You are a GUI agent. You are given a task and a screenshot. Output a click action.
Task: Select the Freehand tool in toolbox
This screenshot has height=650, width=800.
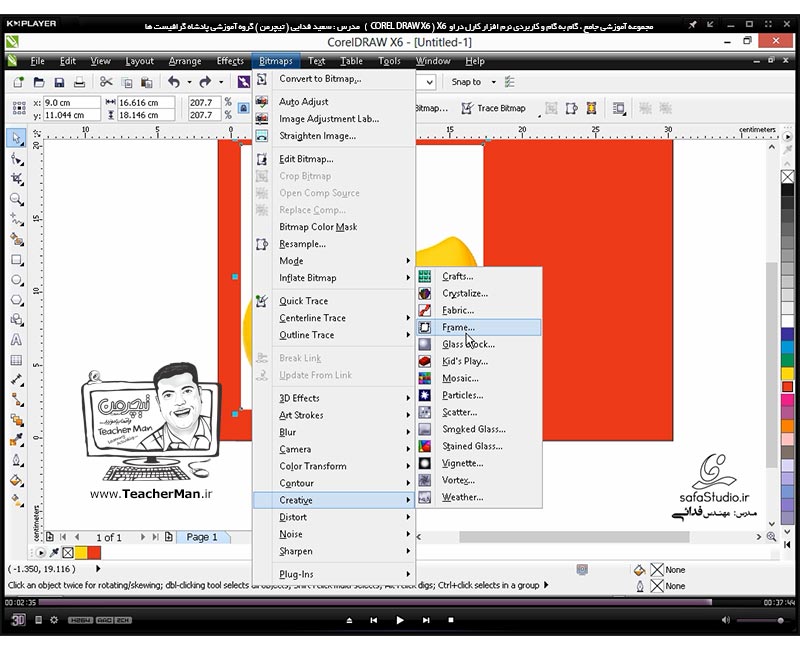tap(17, 219)
